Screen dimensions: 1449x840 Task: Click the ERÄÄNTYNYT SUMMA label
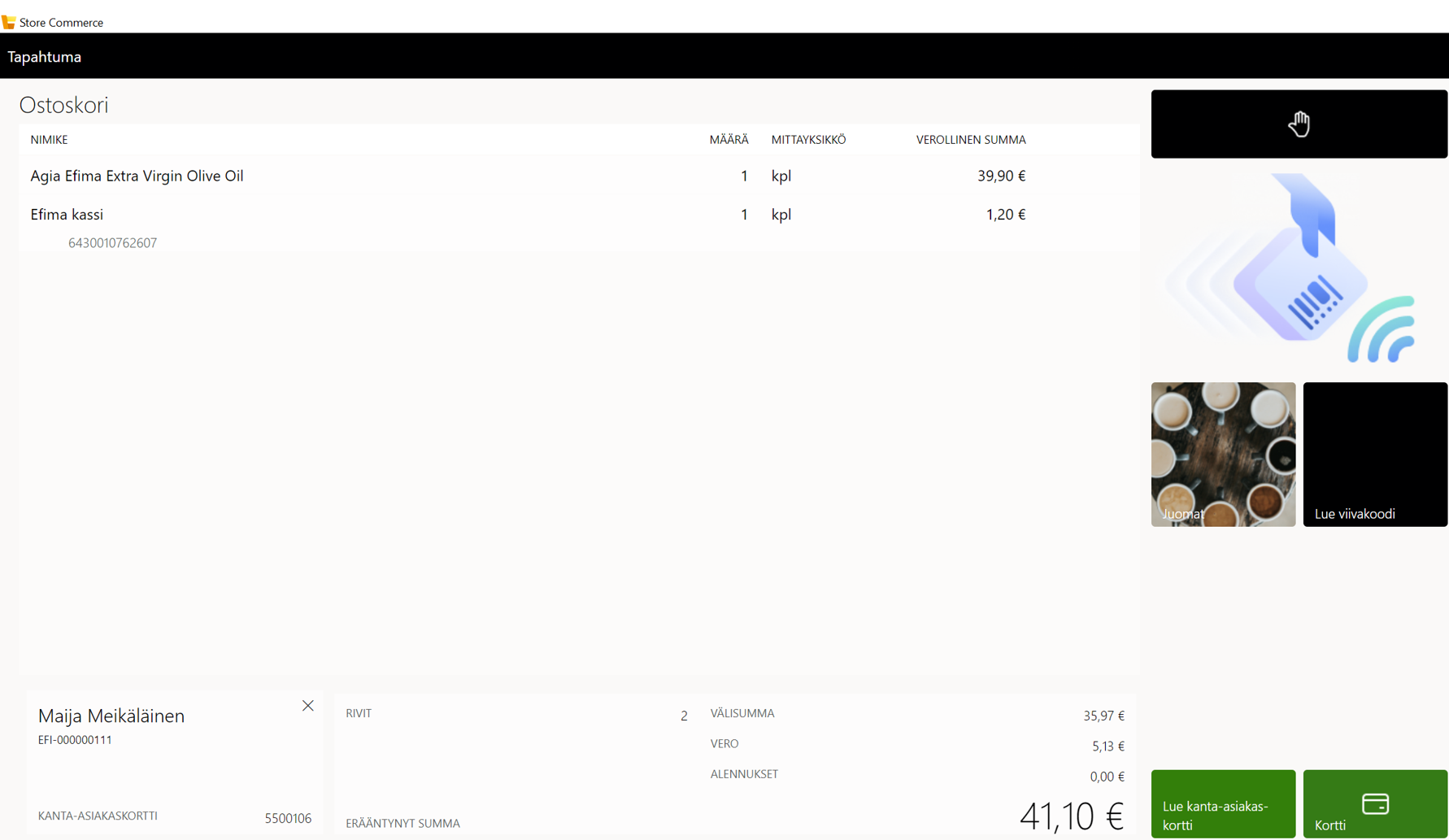point(402,823)
